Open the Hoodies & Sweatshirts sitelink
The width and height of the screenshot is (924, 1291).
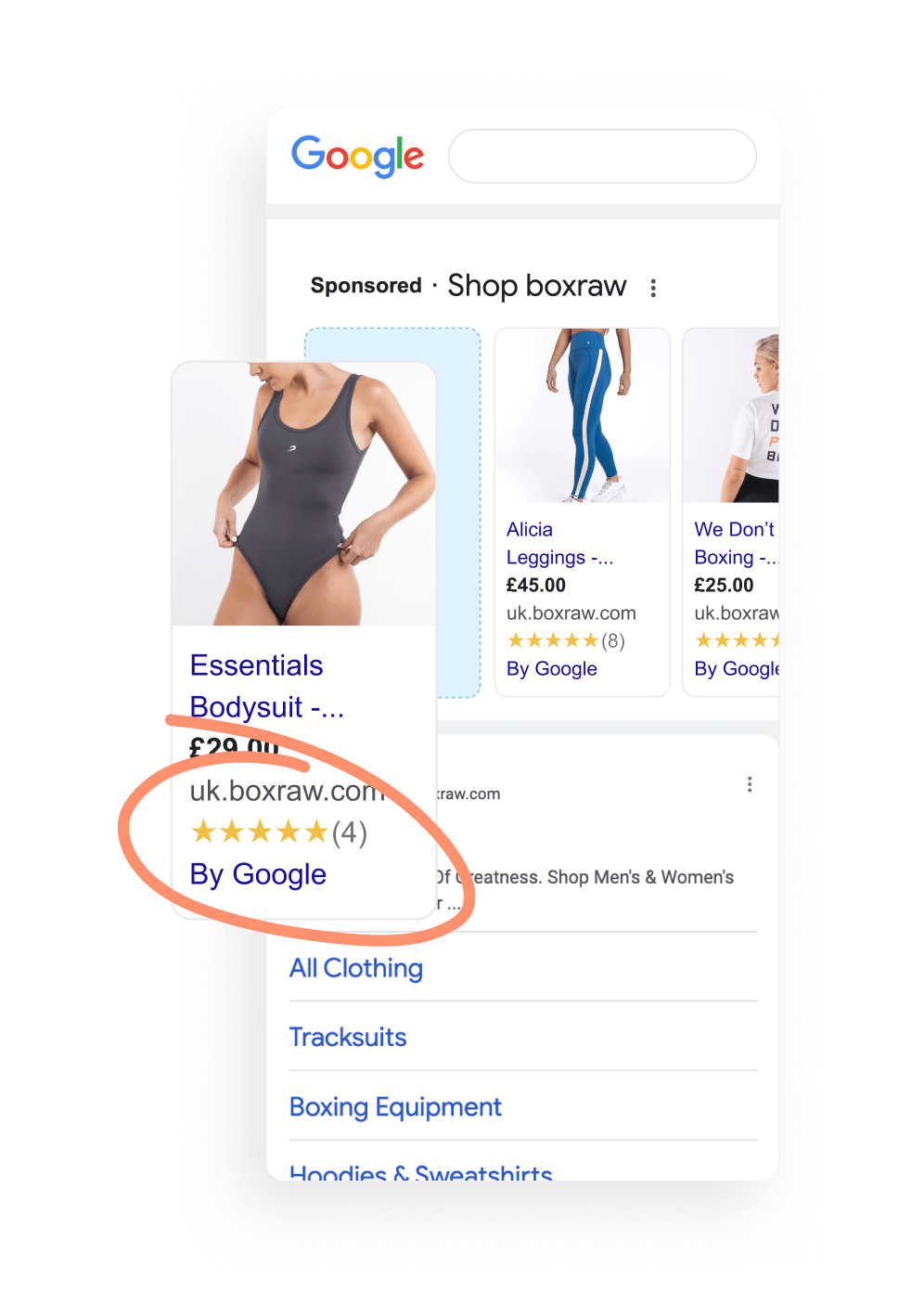(421, 1171)
